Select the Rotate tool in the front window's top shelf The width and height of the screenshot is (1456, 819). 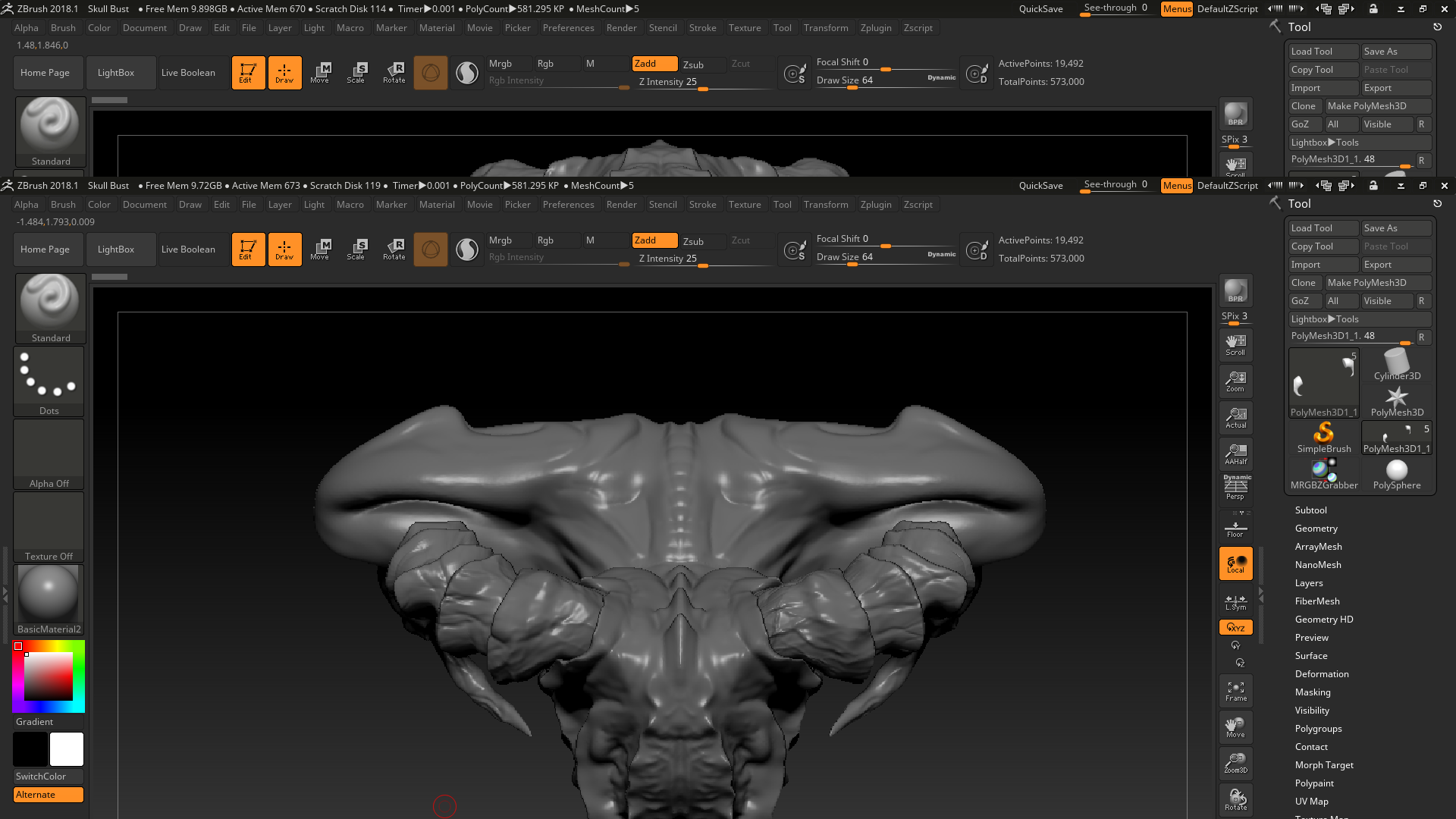pyautogui.click(x=394, y=249)
